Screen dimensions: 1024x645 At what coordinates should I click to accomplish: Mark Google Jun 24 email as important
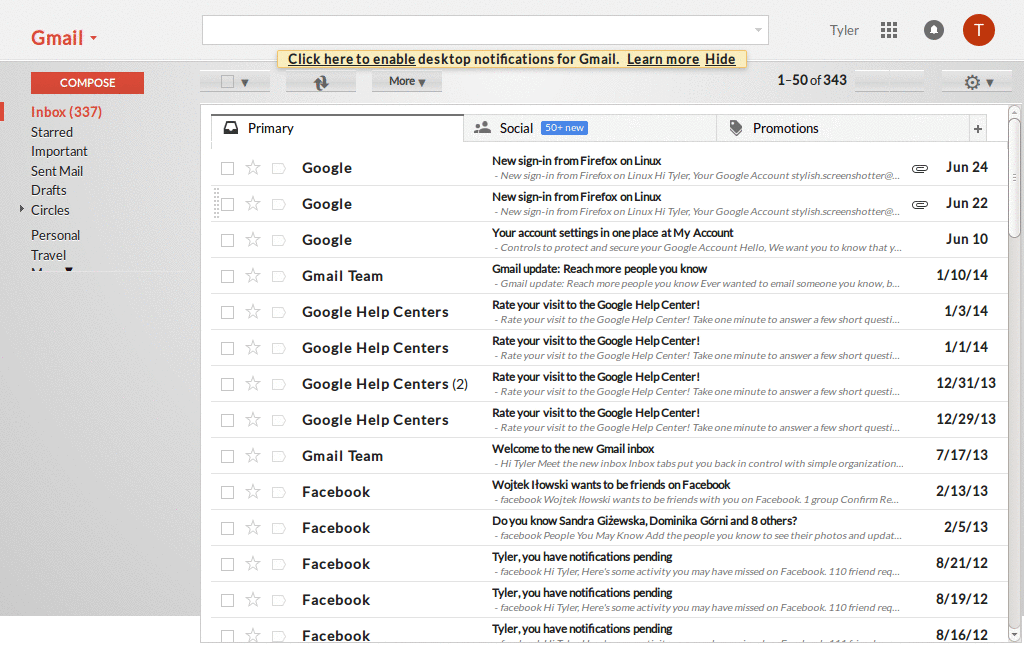(x=279, y=168)
